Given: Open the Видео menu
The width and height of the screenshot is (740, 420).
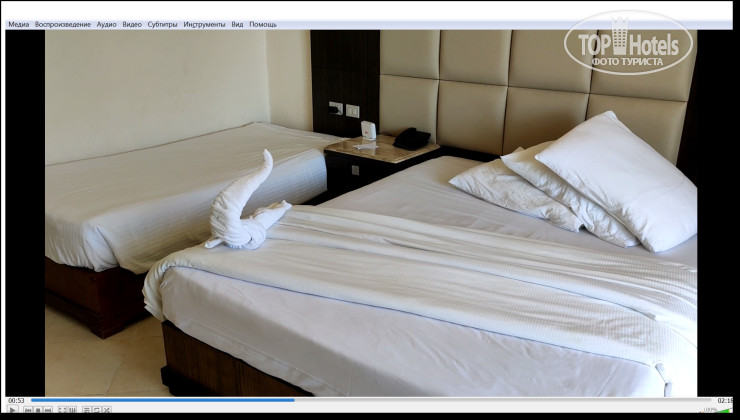Looking at the screenshot, I should (132, 24).
